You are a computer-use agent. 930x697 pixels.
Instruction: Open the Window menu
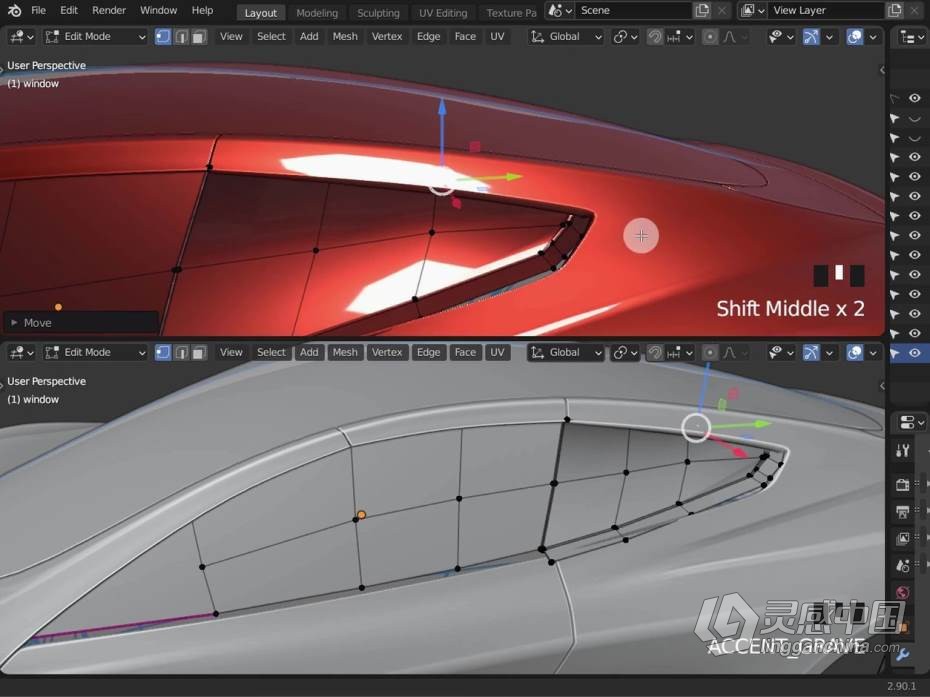tap(158, 10)
